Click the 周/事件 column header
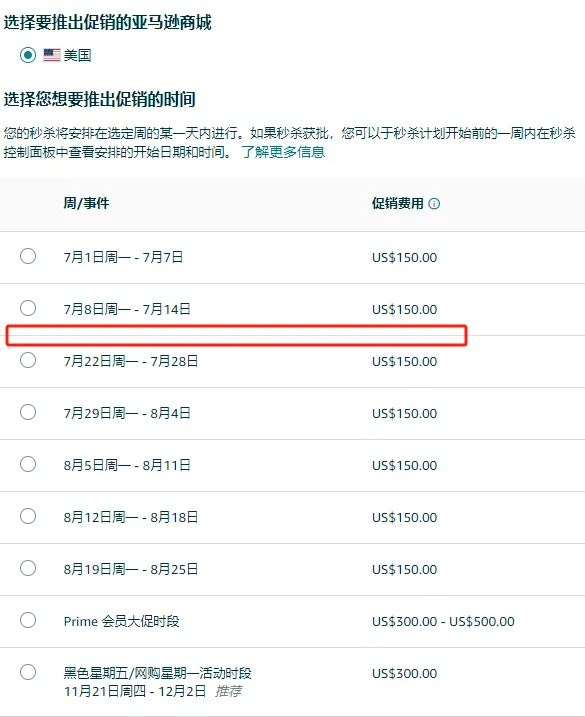585x717 pixels. tap(86, 203)
